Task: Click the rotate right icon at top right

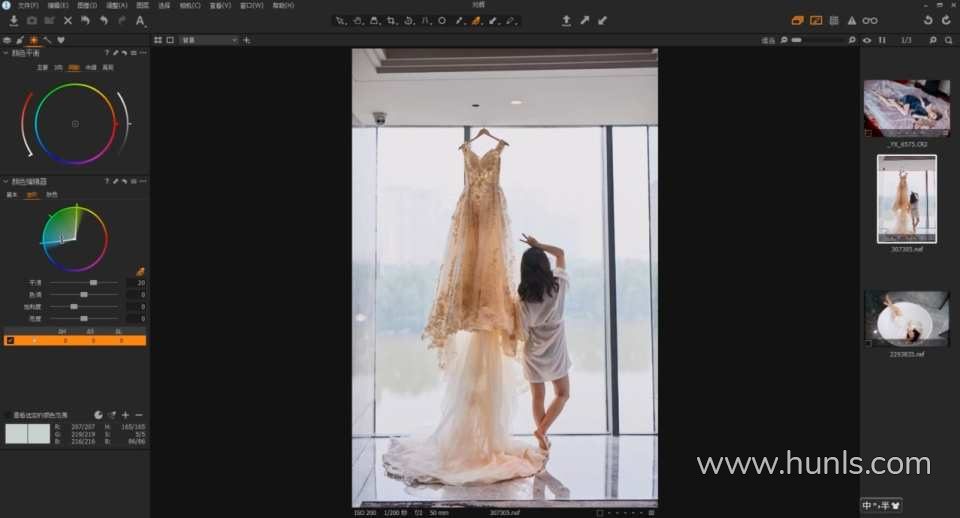Action: point(947,21)
